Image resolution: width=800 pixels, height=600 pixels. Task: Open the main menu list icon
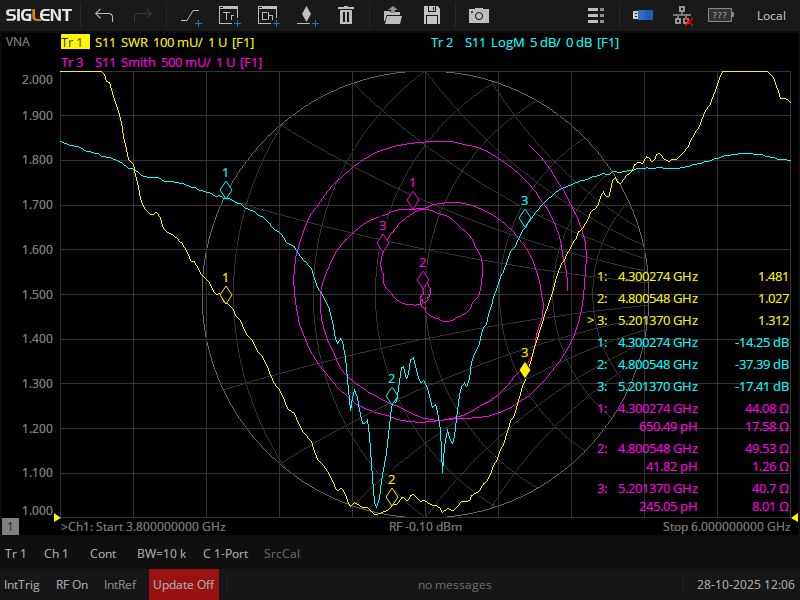coord(596,15)
